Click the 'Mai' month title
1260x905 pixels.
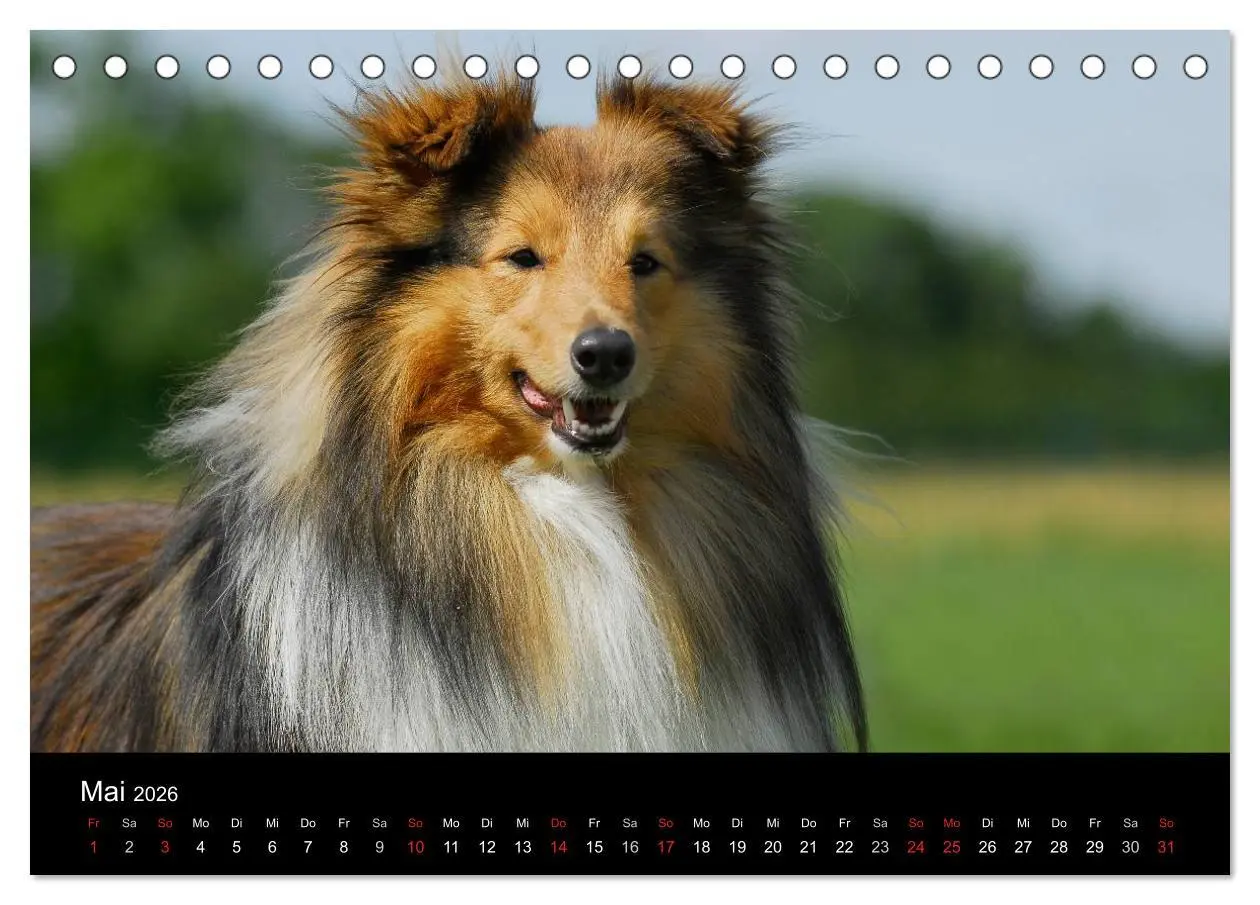pyautogui.click(x=103, y=792)
